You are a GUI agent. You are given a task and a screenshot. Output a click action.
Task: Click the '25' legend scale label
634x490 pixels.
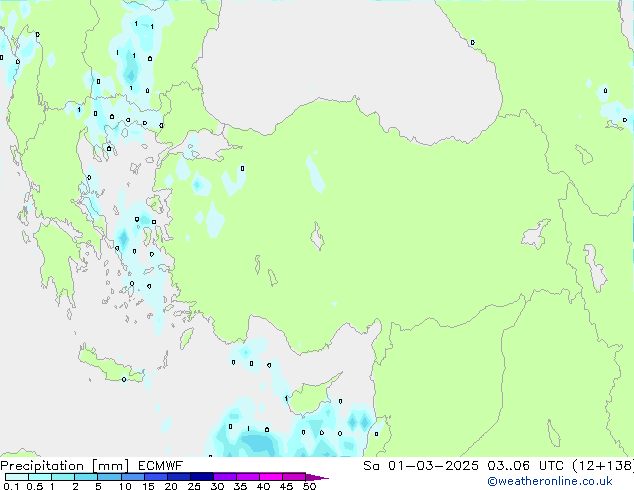194,486
